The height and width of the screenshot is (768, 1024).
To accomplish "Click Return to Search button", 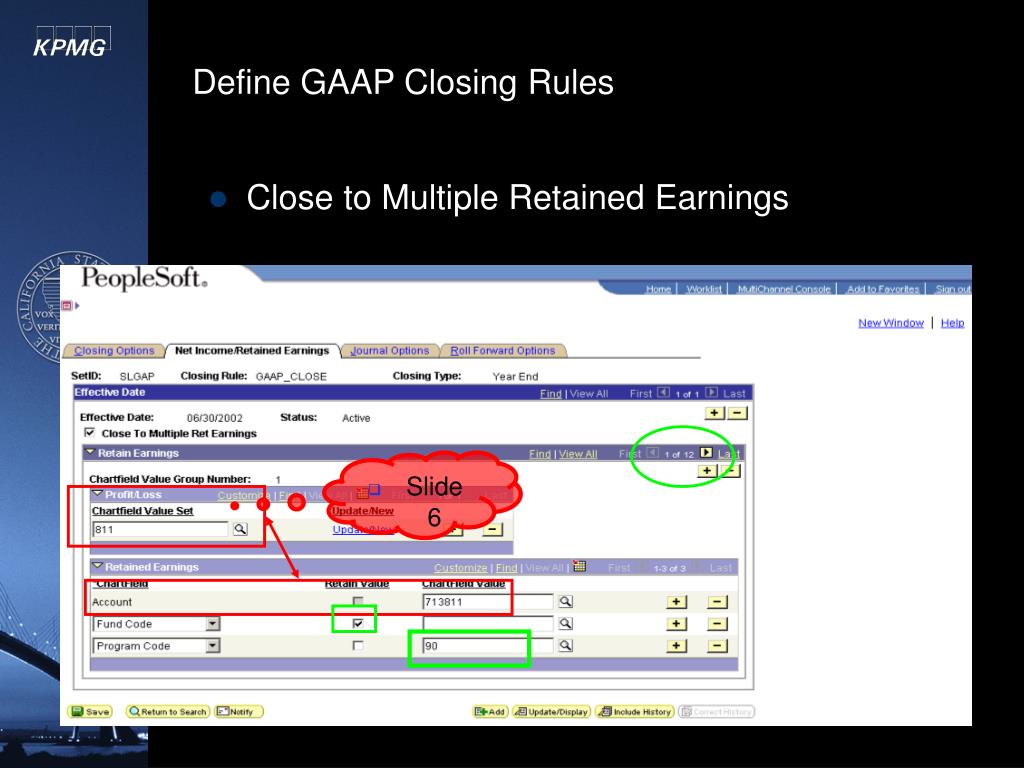I will pos(168,711).
